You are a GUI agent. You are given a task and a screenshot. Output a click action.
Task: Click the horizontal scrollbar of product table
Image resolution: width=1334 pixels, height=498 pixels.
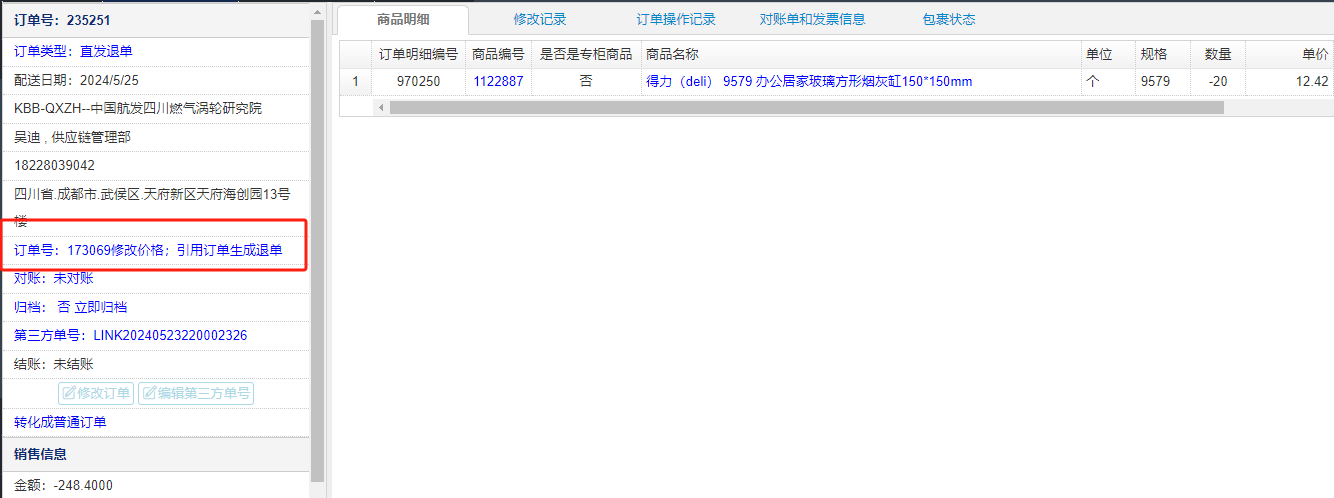pyautogui.click(x=806, y=107)
